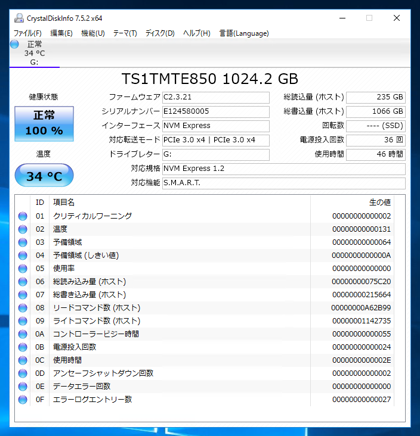Click the 生の値 column header
420x436 pixels.
(x=352, y=202)
